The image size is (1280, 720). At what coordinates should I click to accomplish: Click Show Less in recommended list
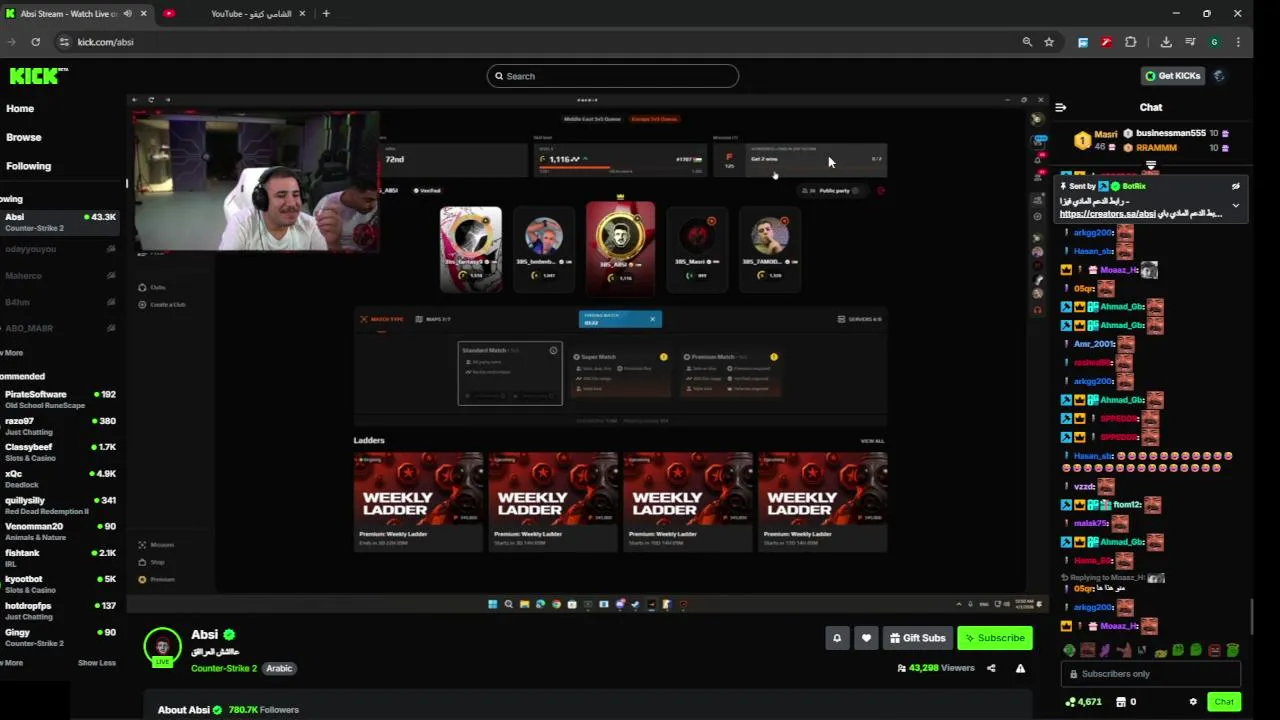click(x=97, y=663)
